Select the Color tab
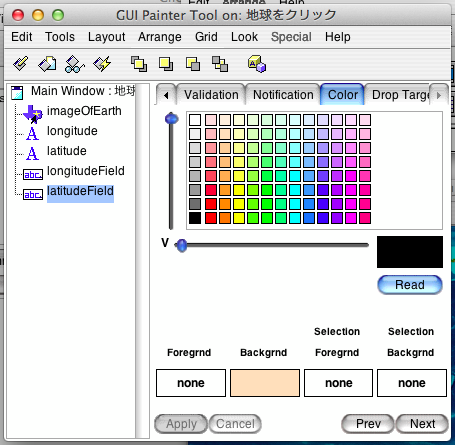455x445 pixels. [343, 95]
